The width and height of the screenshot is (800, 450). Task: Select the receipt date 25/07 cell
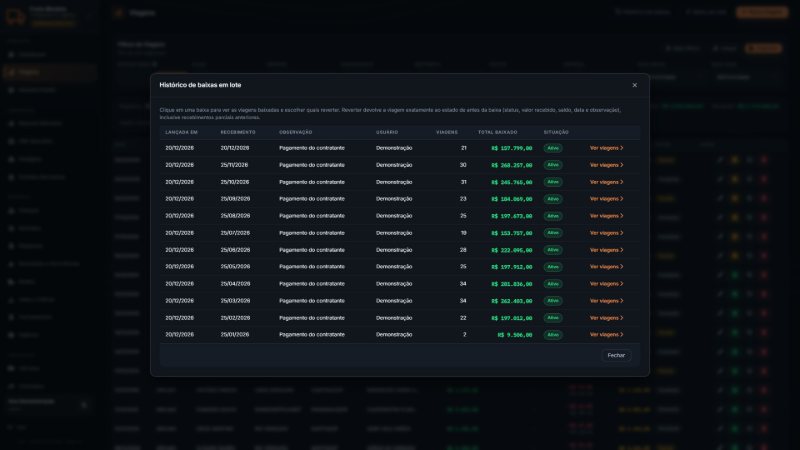pos(235,233)
